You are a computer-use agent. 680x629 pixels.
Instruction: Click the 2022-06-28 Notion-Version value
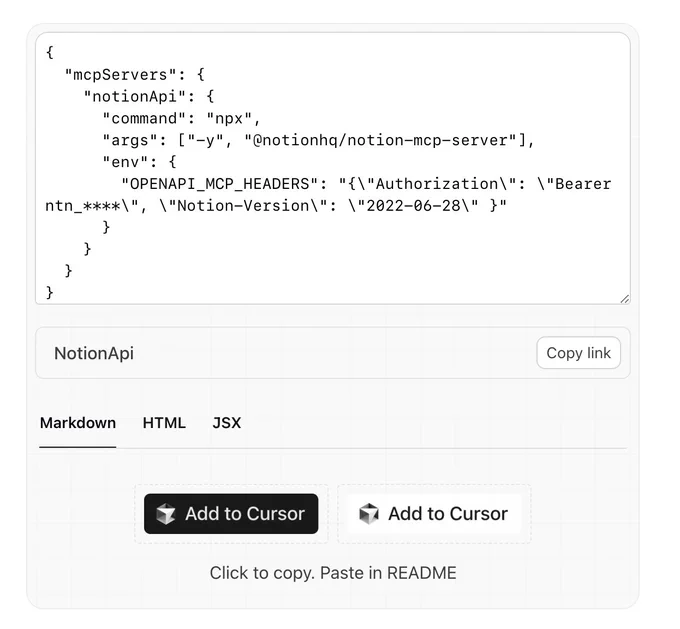coord(413,206)
